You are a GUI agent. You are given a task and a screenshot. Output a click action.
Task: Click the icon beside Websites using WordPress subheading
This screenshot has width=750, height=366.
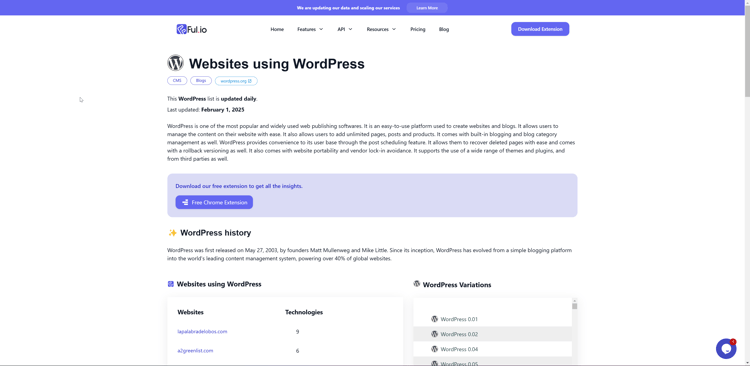coord(171,284)
